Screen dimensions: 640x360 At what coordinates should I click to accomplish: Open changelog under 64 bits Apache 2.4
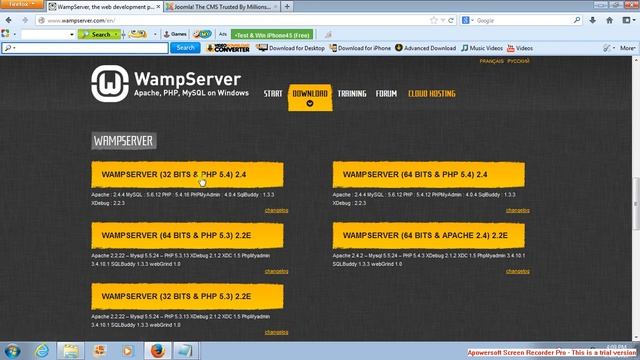(x=518, y=271)
